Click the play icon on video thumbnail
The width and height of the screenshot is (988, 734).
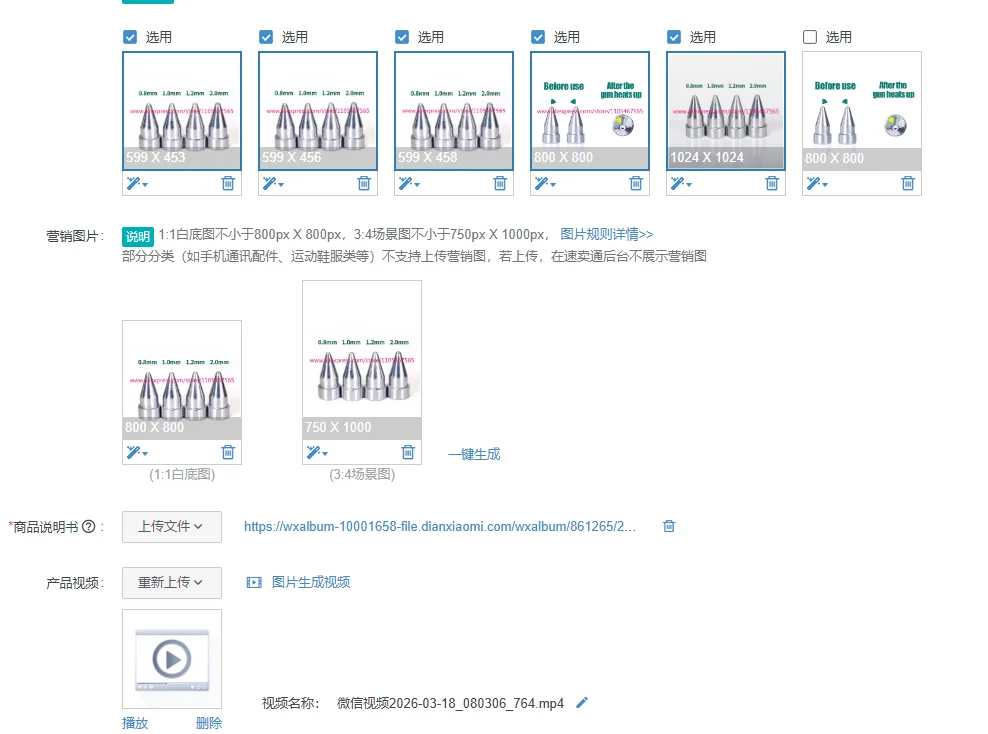pos(171,658)
